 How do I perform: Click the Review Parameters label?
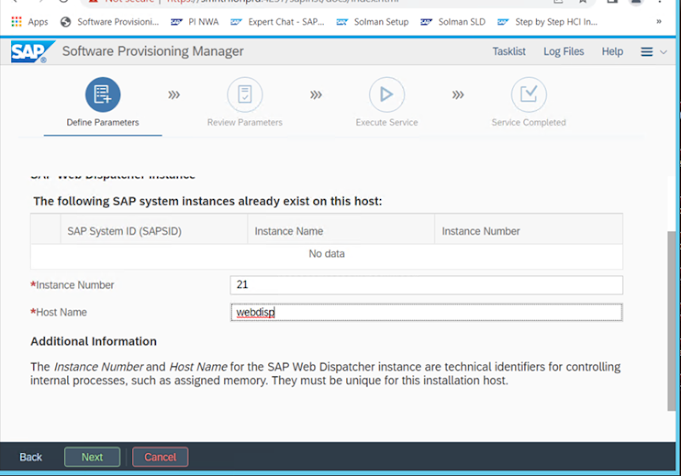(x=245, y=122)
